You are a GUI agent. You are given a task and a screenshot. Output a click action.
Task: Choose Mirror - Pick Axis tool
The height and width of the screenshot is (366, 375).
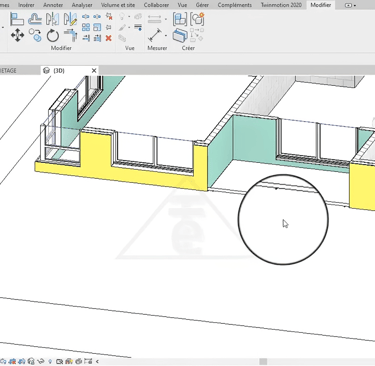coord(52,19)
